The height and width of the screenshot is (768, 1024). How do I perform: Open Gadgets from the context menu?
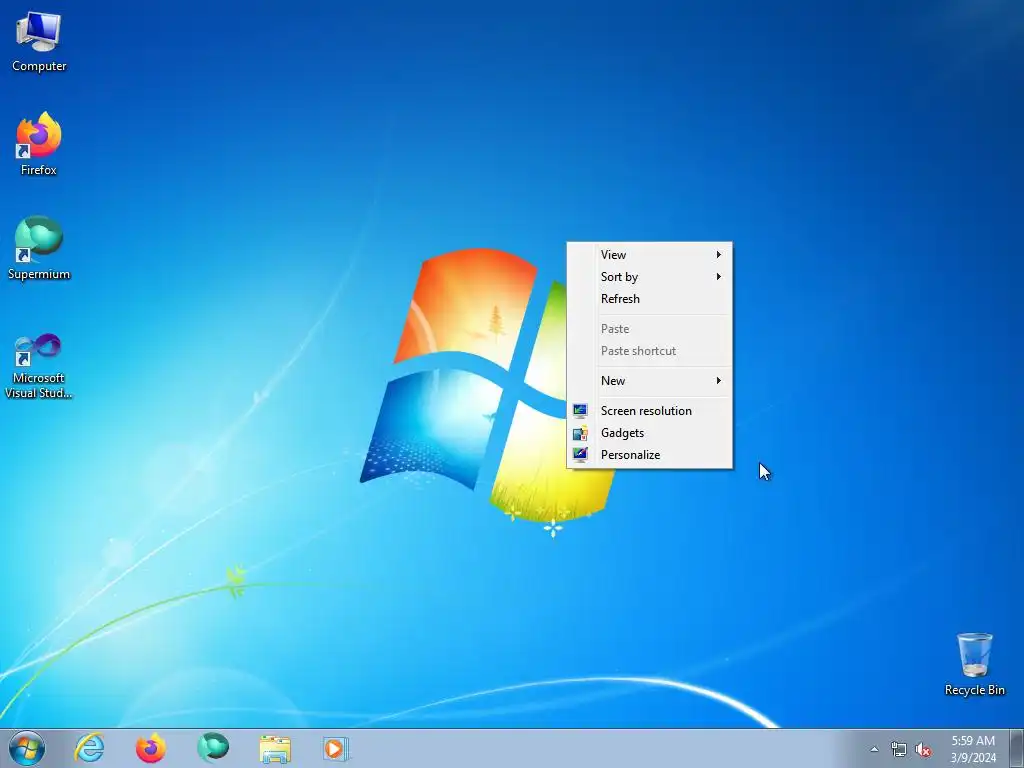click(x=649, y=433)
